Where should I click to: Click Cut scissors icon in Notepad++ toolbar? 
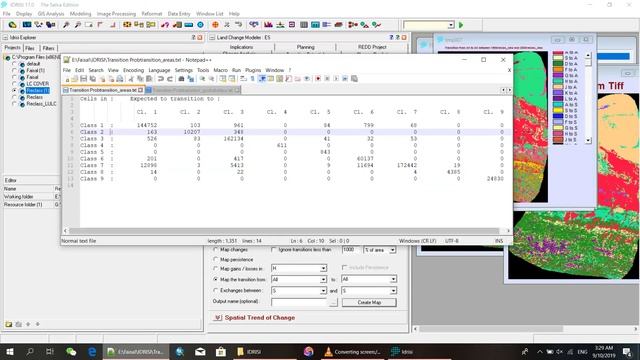(x=131, y=79)
